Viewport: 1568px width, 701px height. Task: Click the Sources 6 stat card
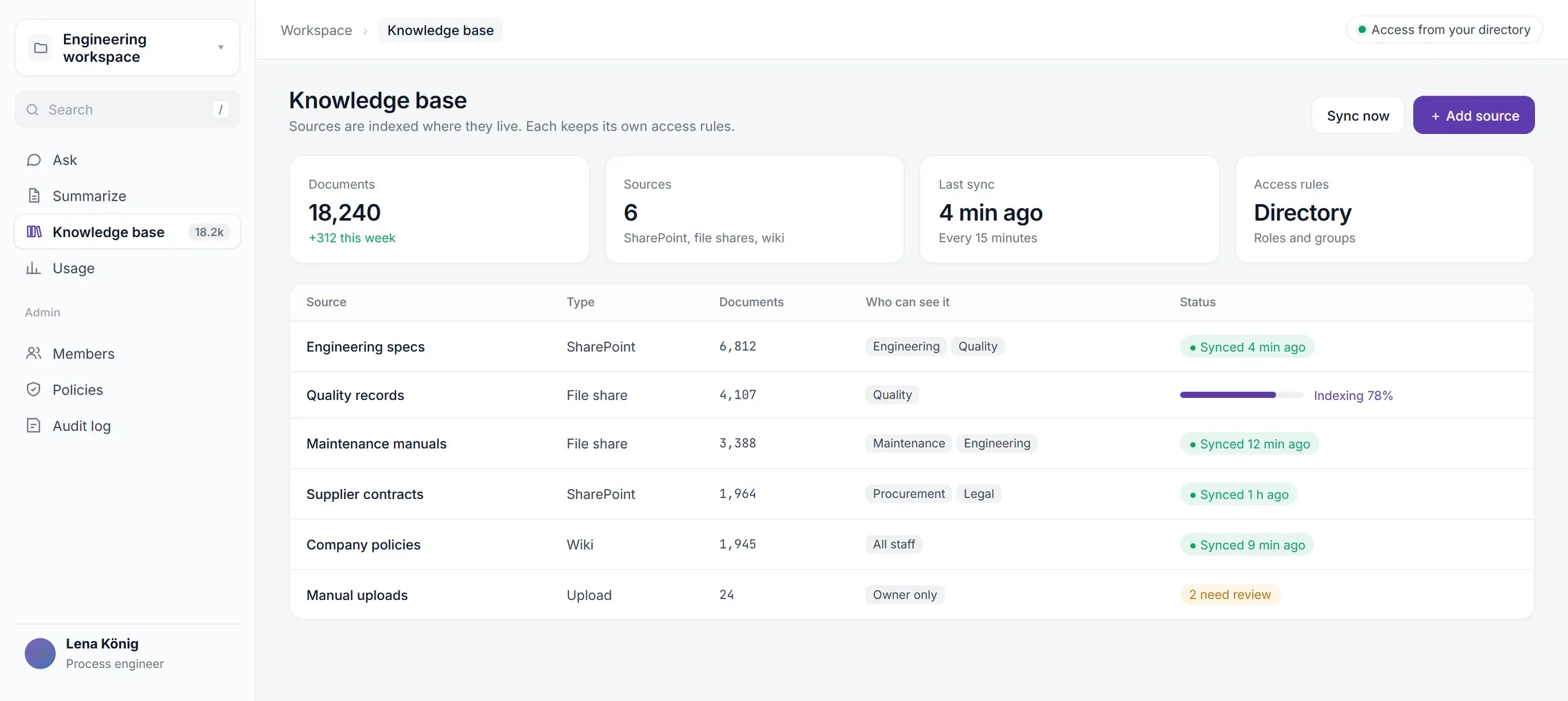(754, 209)
